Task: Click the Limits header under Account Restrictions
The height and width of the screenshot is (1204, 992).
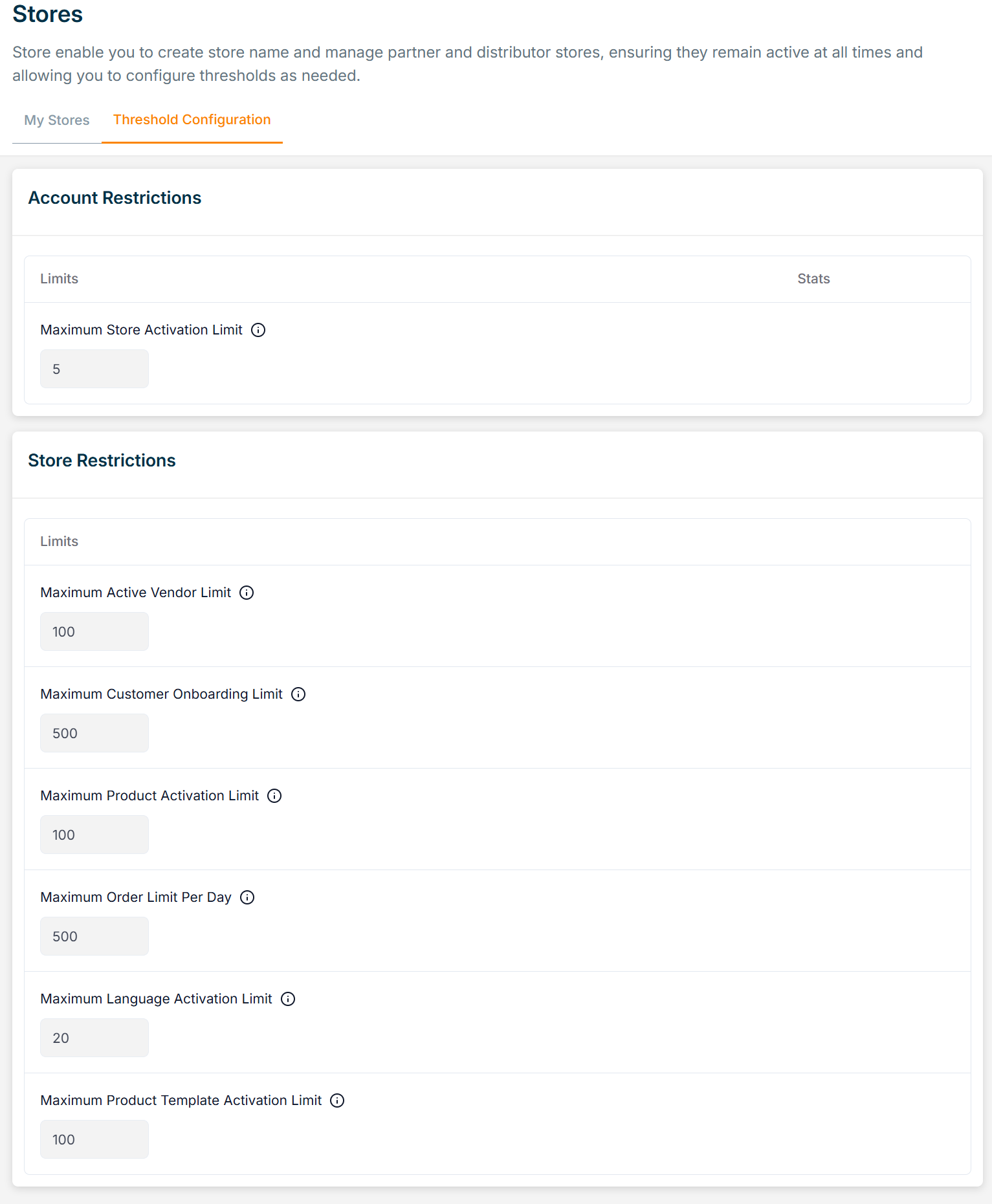Action: [59, 279]
